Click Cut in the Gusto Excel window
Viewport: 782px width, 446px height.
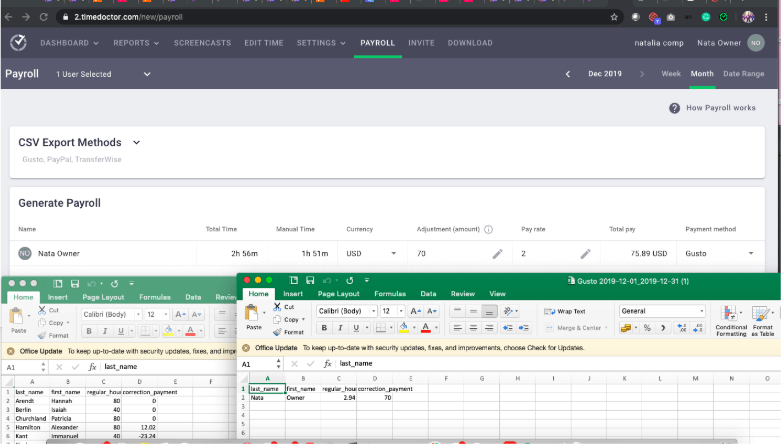pyautogui.click(x=284, y=307)
